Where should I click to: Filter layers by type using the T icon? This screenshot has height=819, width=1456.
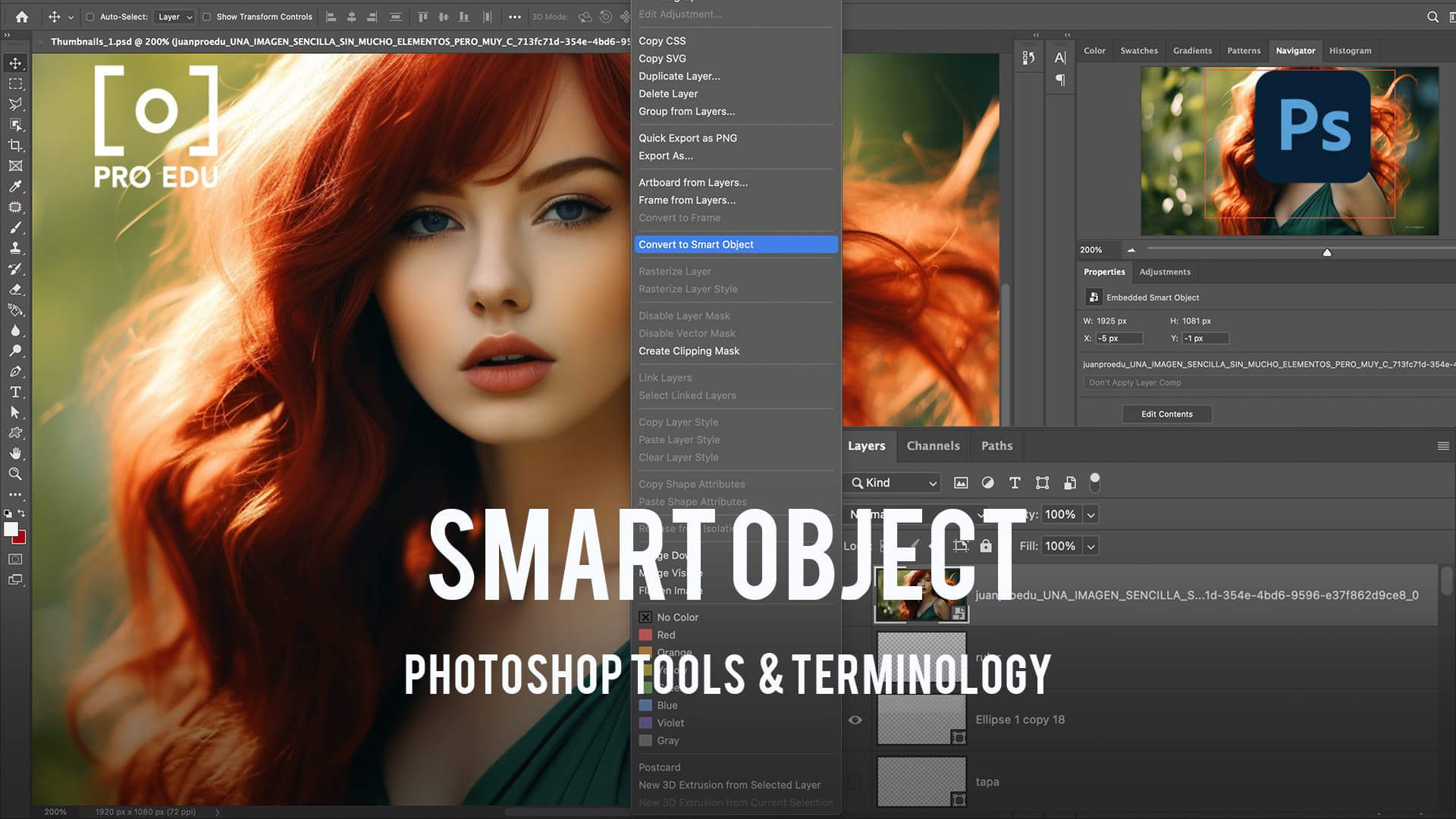click(x=1015, y=483)
